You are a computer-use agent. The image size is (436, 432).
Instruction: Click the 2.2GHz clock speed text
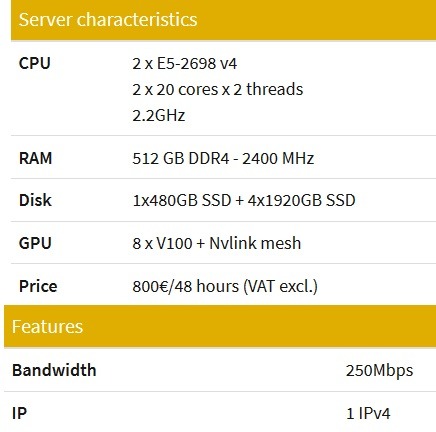(x=159, y=115)
